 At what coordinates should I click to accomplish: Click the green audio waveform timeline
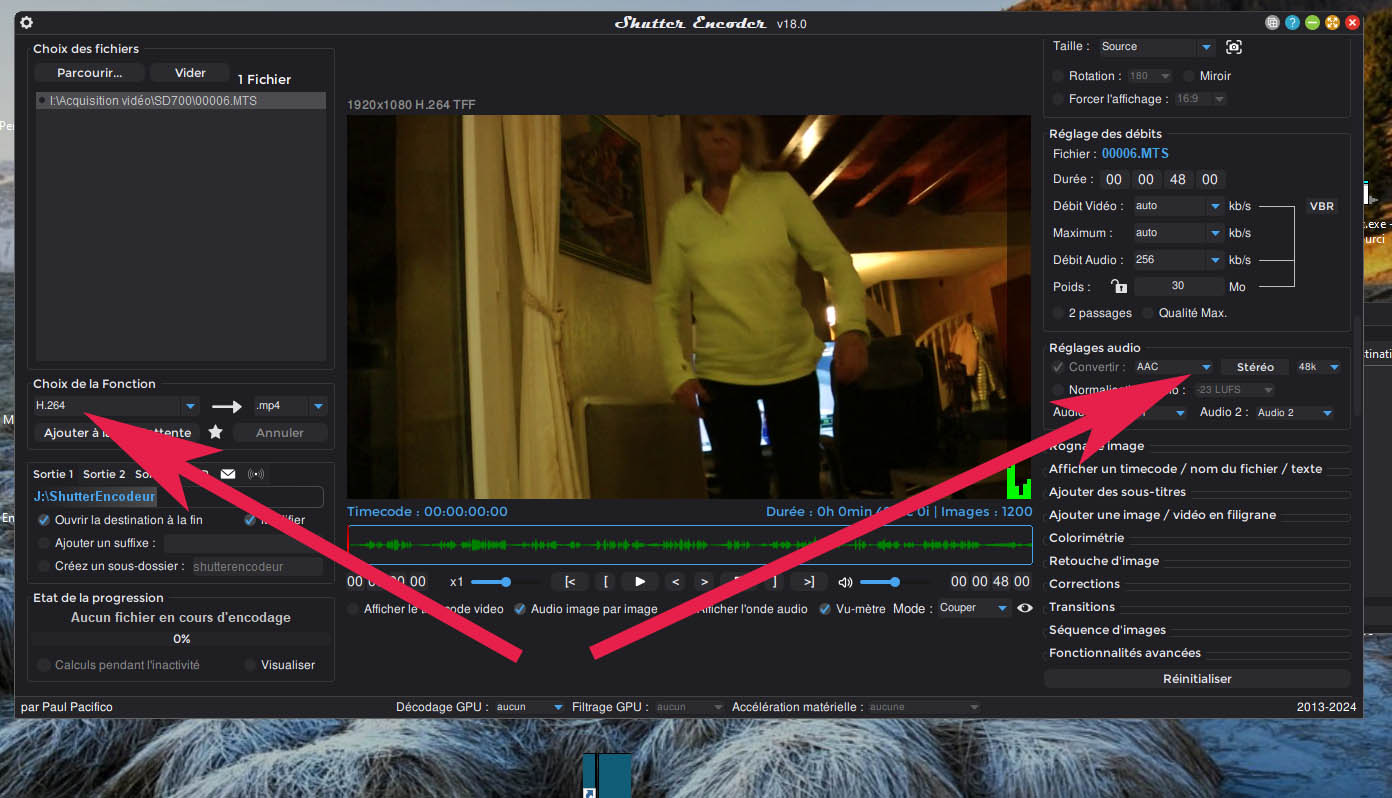[x=690, y=545]
